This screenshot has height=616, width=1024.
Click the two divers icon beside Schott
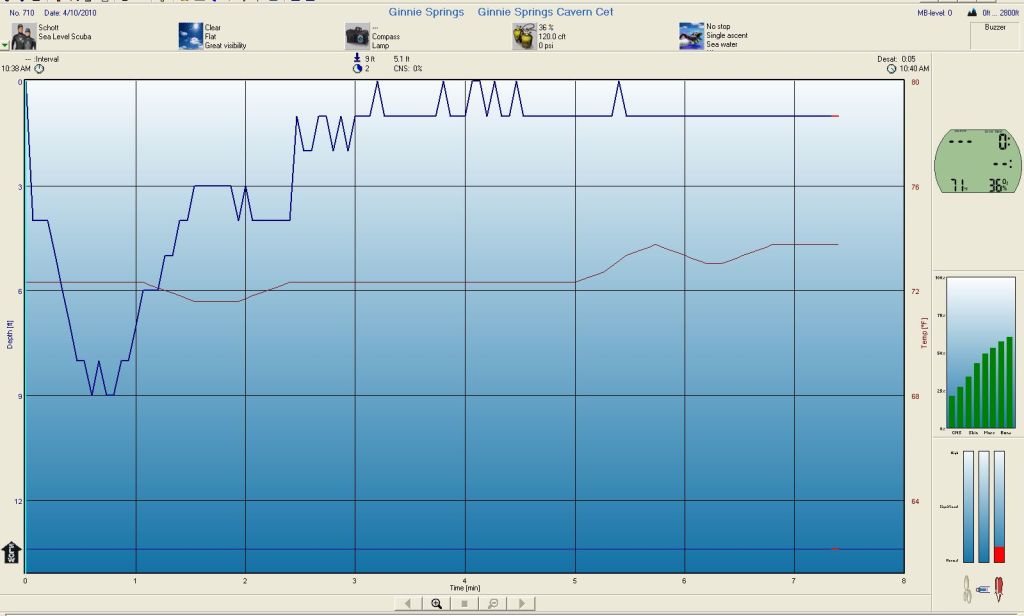tap(24, 37)
